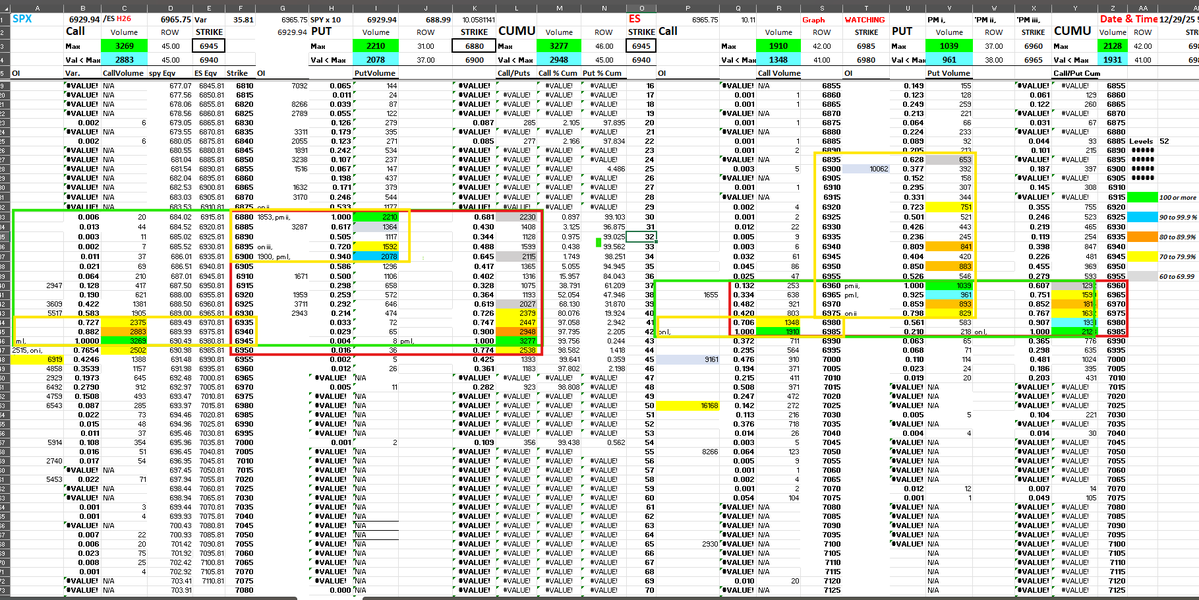Click green ES Call Max volume 1910 in row 3
The image size is (1199, 600).
[x=778, y=46]
